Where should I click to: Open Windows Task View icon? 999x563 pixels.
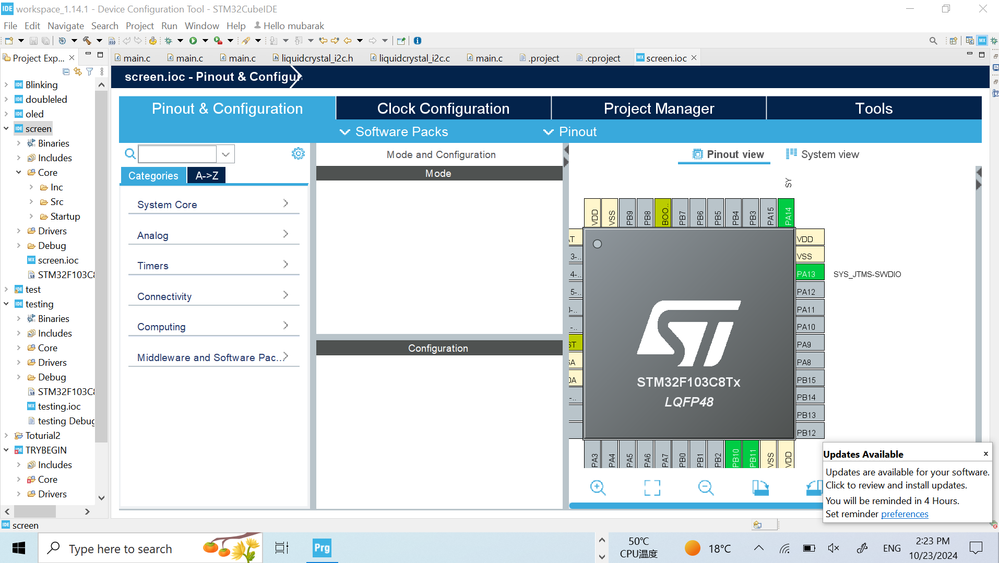(x=282, y=548)
